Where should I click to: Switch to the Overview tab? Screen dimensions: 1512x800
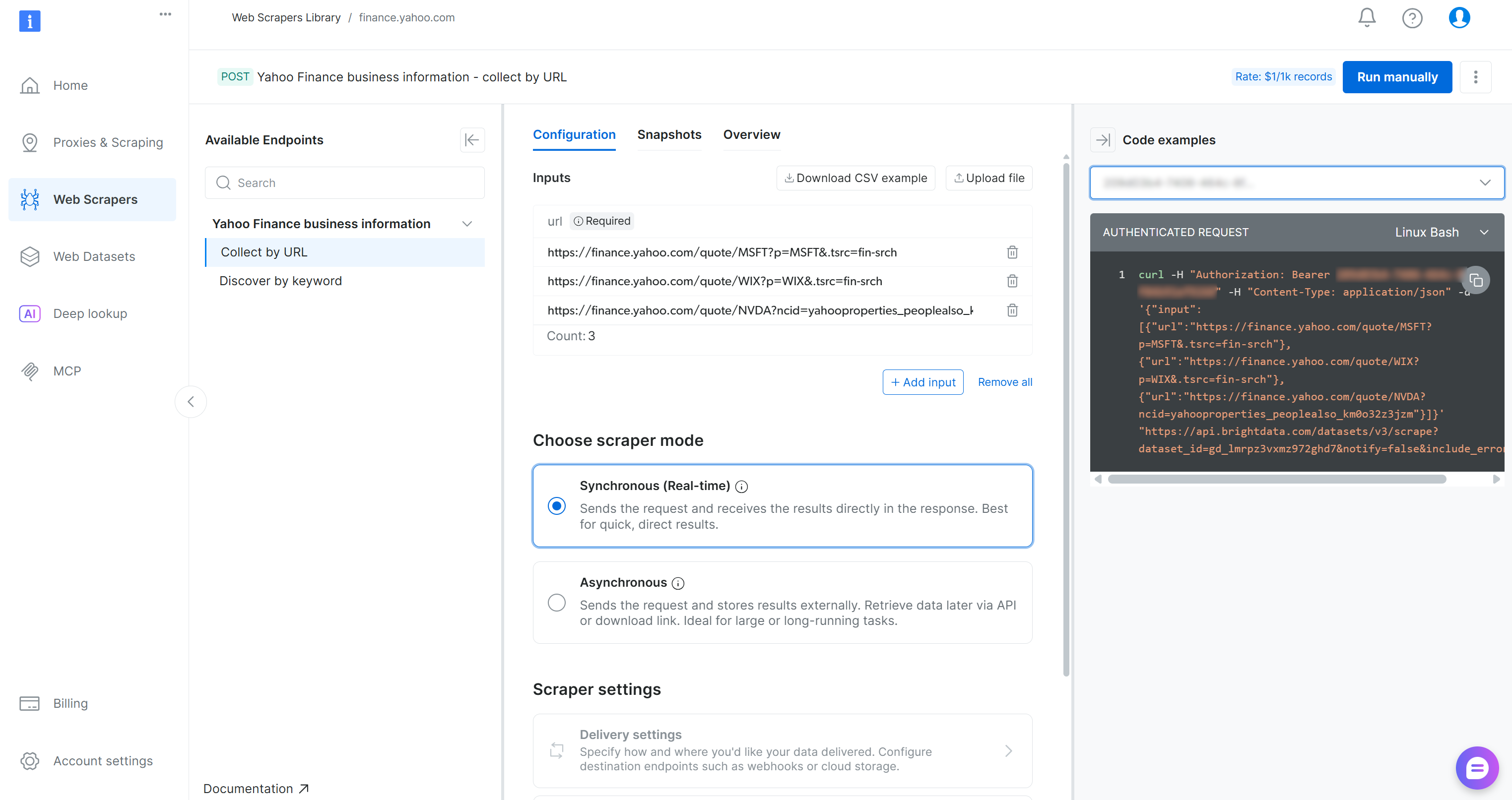click(x=751, y=135)
